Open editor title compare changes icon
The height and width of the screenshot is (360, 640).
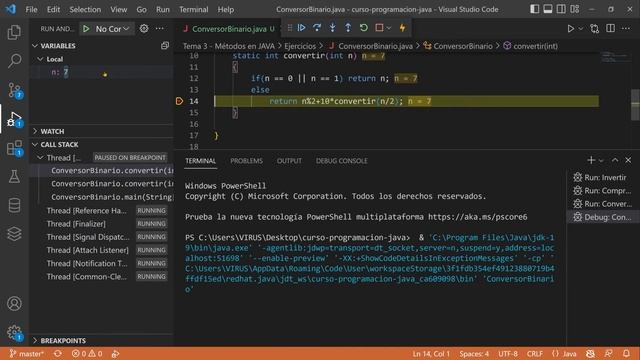tap(595, 29)
